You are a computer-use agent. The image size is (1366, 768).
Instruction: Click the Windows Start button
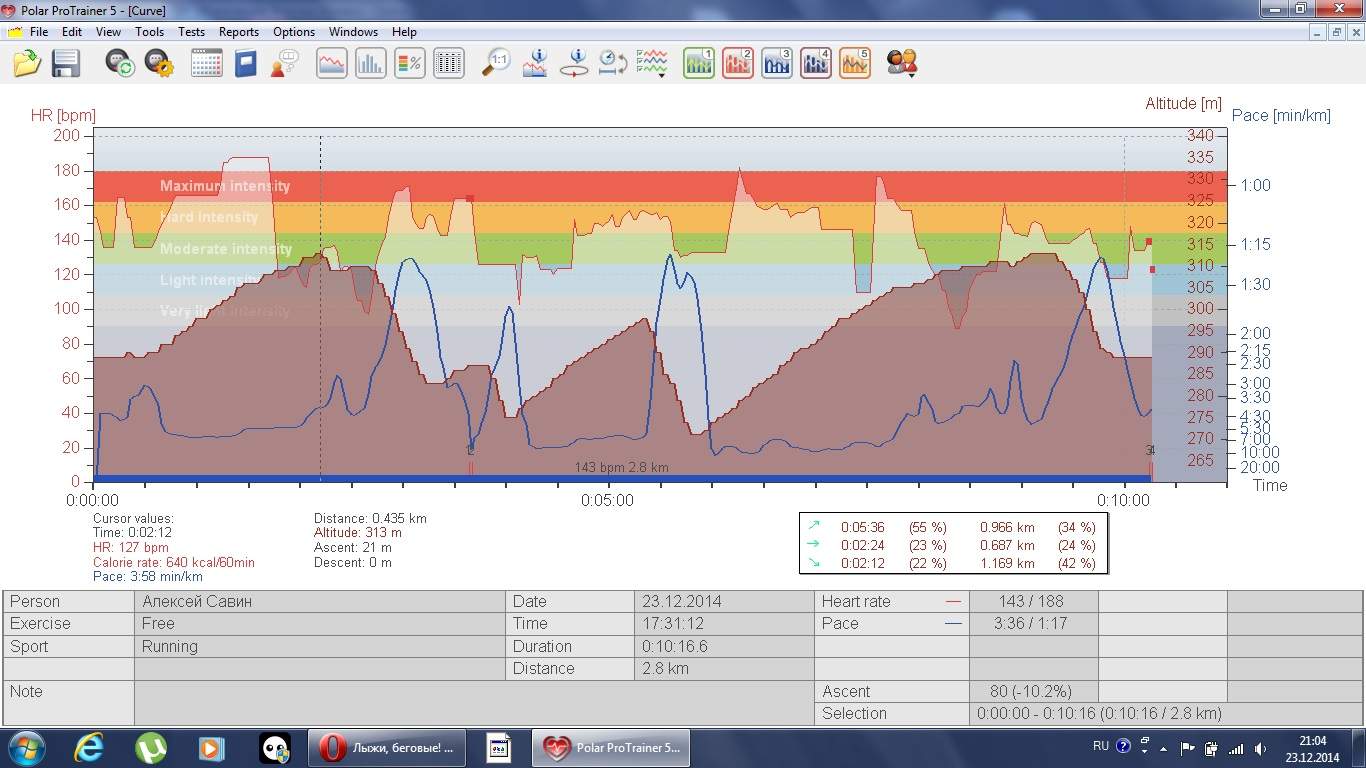coord(25,748)
